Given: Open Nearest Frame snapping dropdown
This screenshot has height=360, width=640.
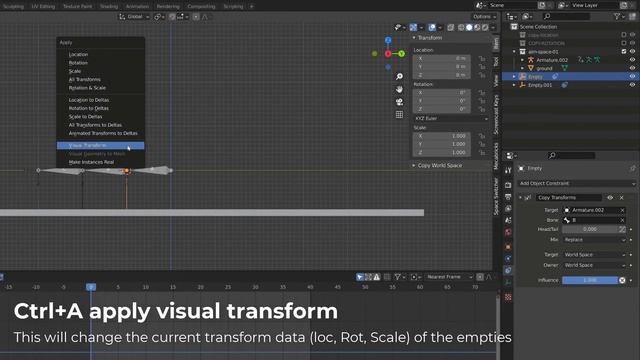Looking at the screenshot, I should point(449,277).
